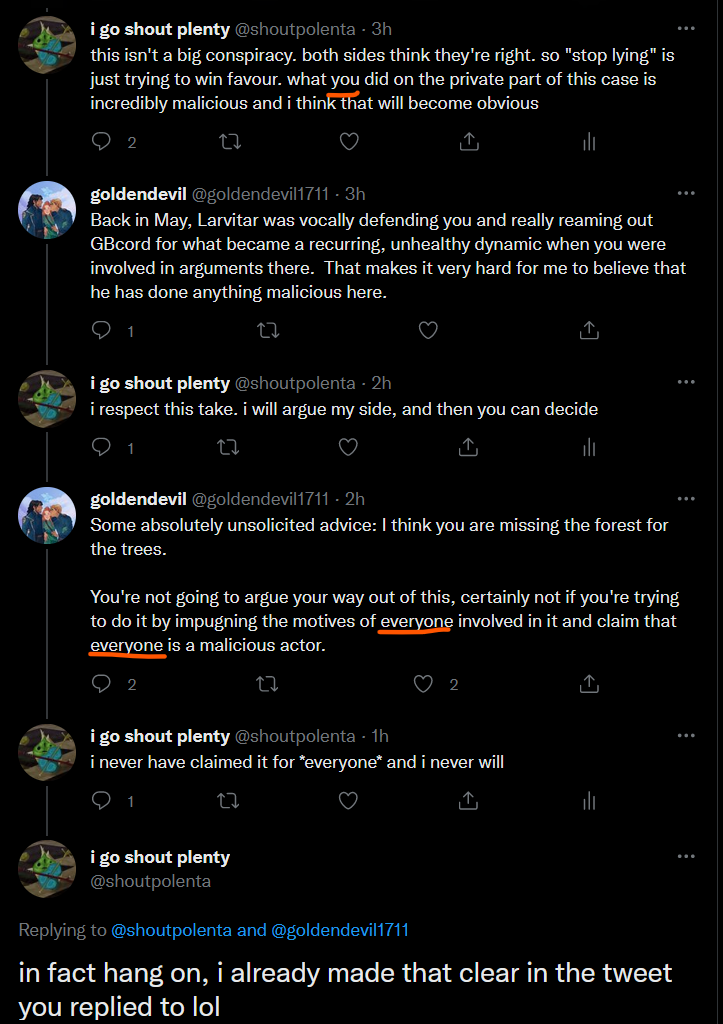Open goldendevil's profile picture on first reply
This screenshot has height=1024, width=723.
click(x=47, y=210)
